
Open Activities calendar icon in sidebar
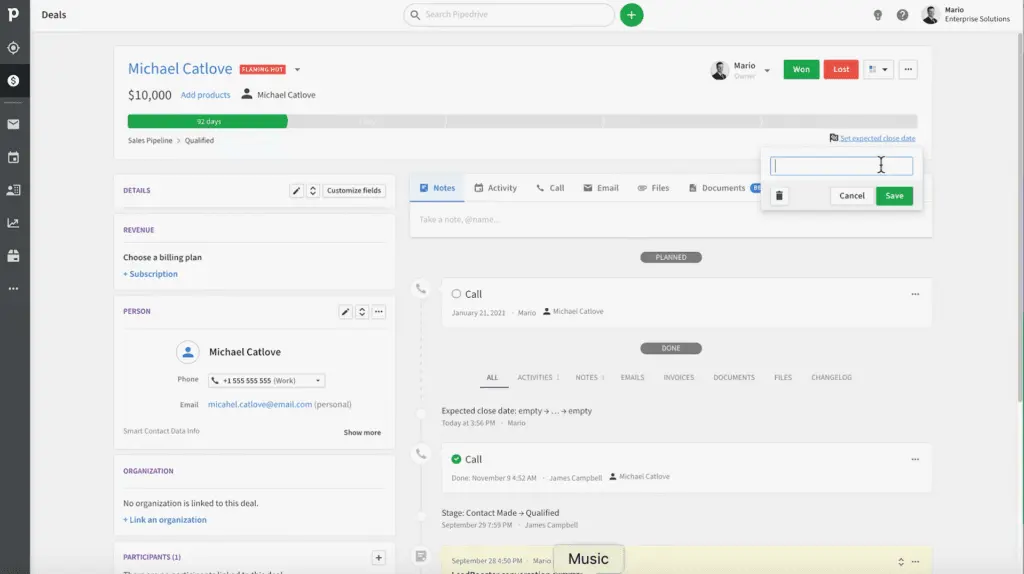pos(13,157)
